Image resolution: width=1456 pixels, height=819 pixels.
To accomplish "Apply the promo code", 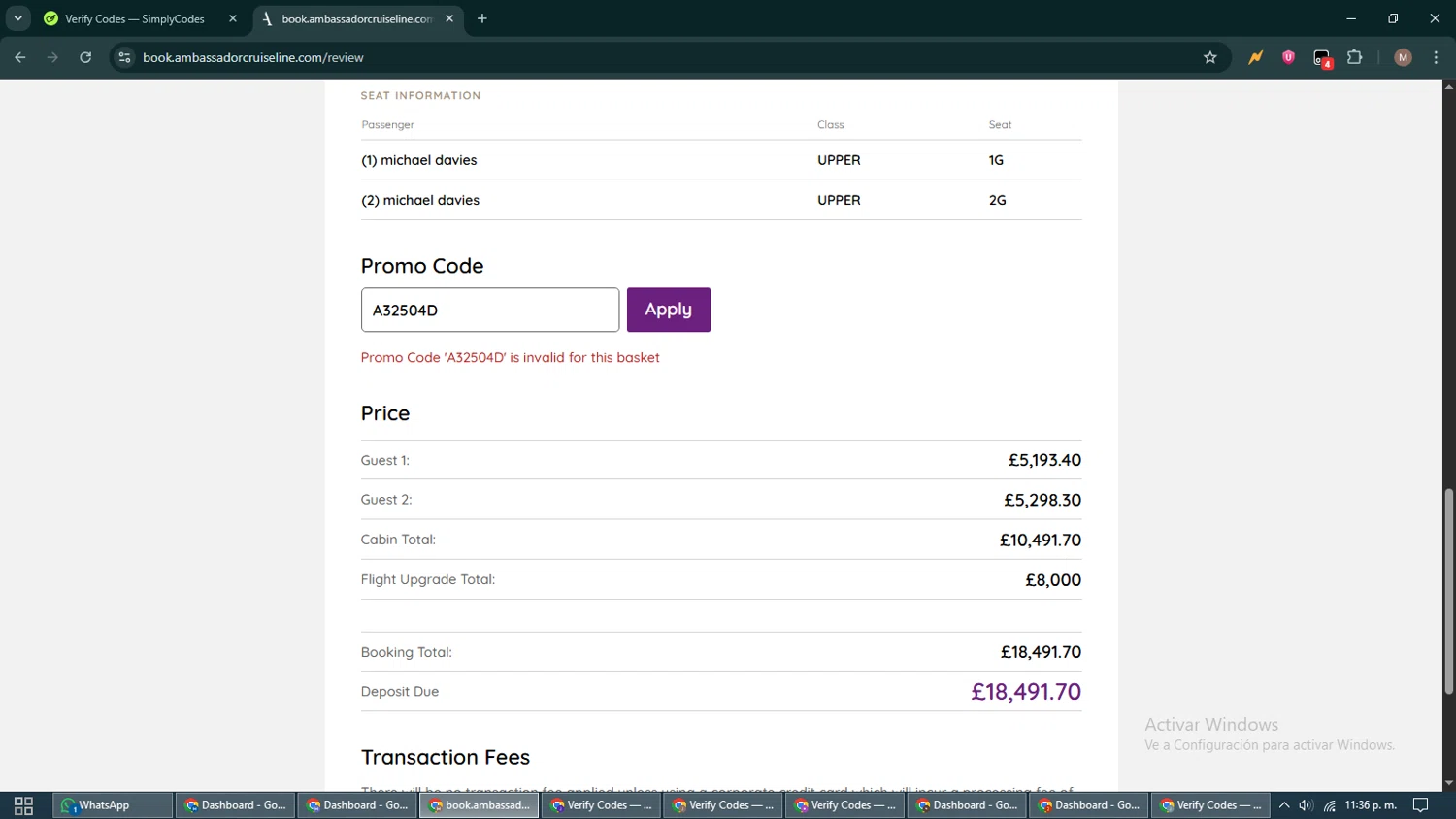I will coord(669,310).
